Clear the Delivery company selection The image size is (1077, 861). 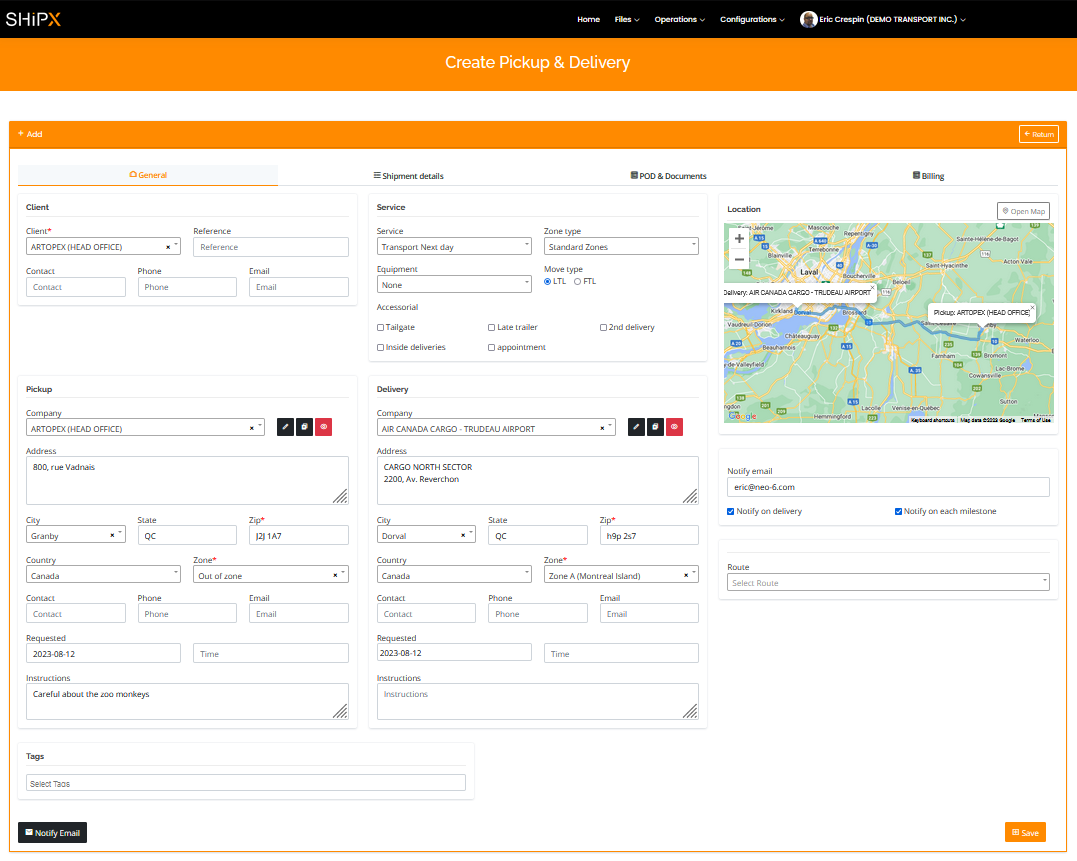click(x=602, y=428)
